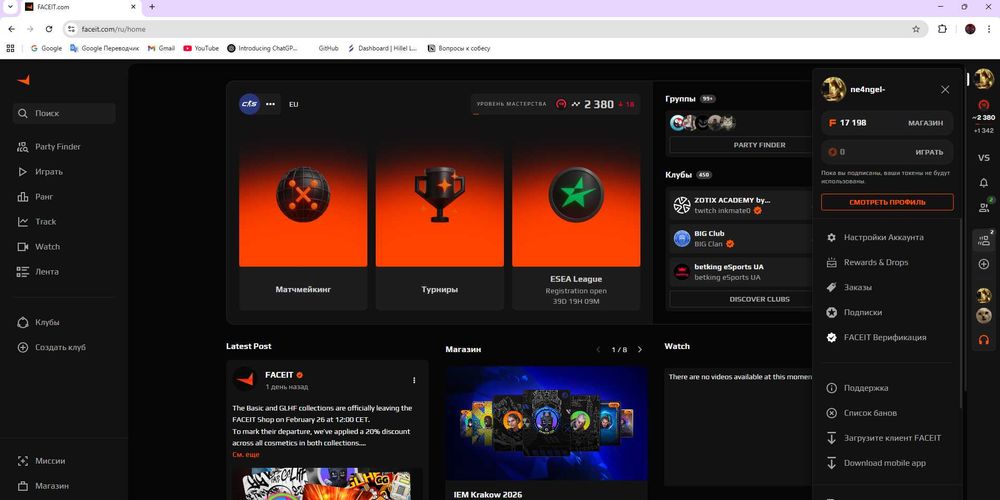Open the friends icon with green badge
The width and height of the screenshot is (1000, 500).
point(984,207)
